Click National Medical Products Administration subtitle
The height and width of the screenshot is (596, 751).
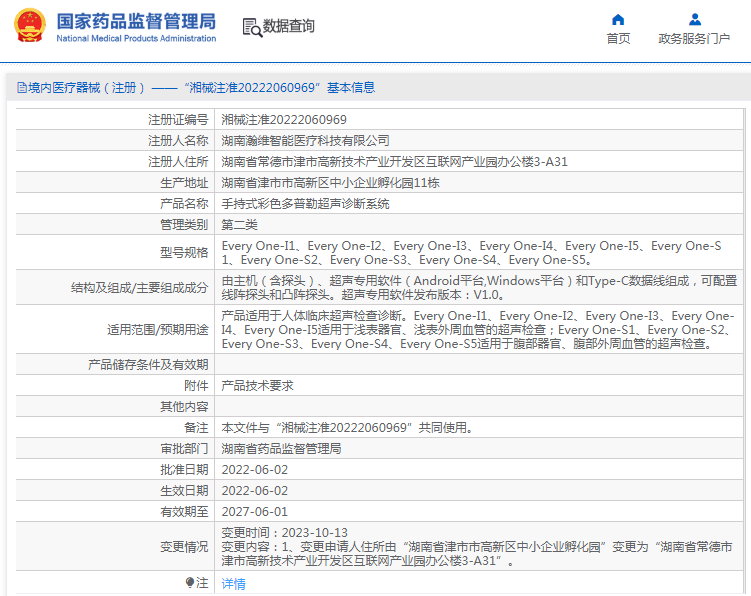click(136, 38)
